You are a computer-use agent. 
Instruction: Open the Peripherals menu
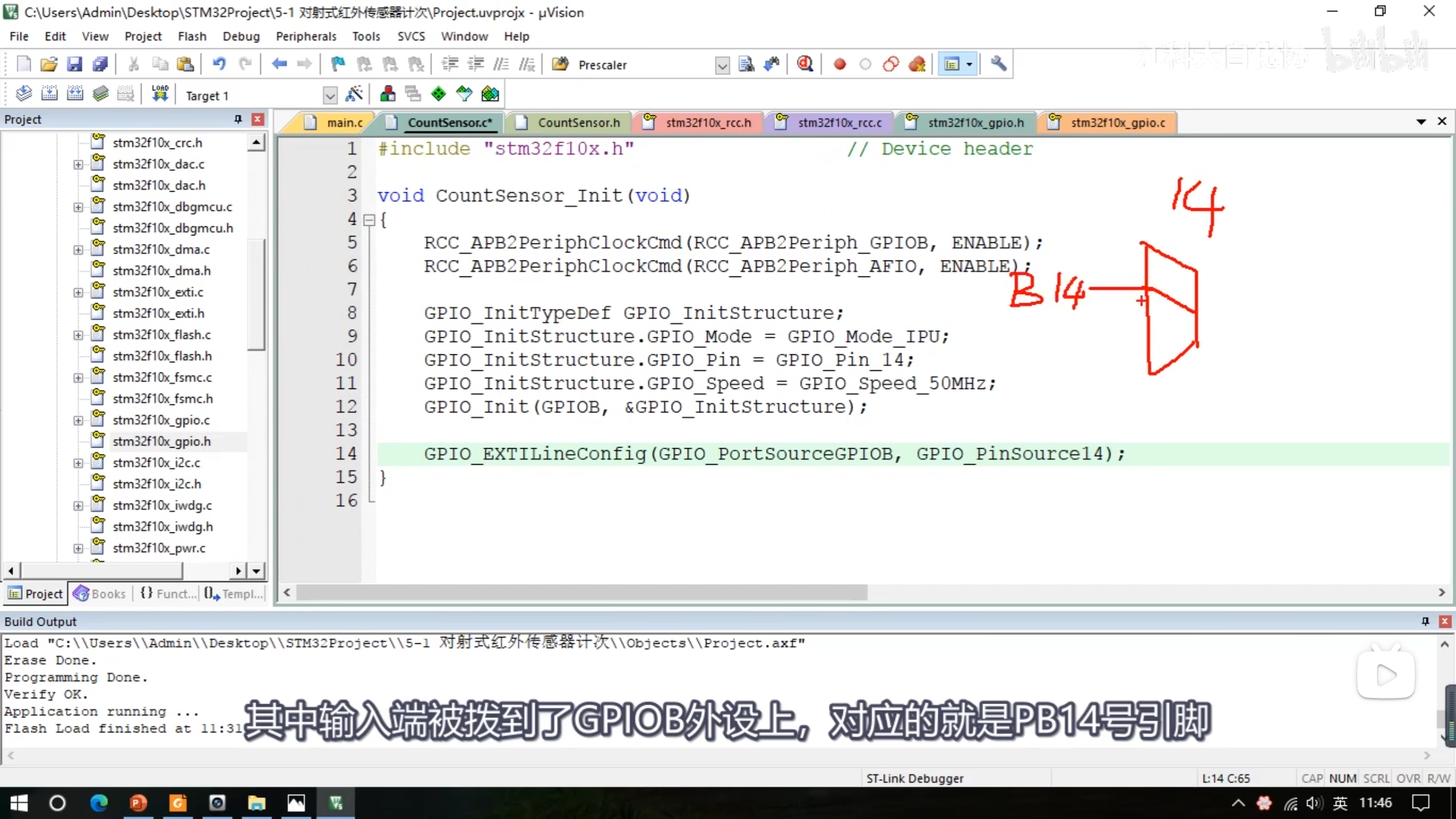(x=306, y=36)
